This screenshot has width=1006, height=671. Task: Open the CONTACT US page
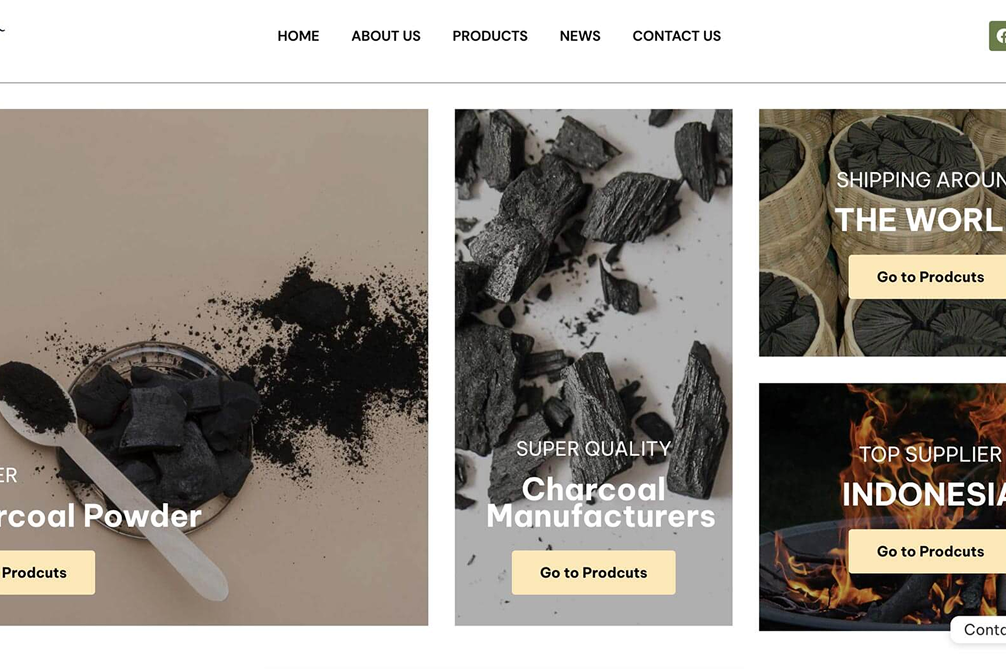pos(677,36)
